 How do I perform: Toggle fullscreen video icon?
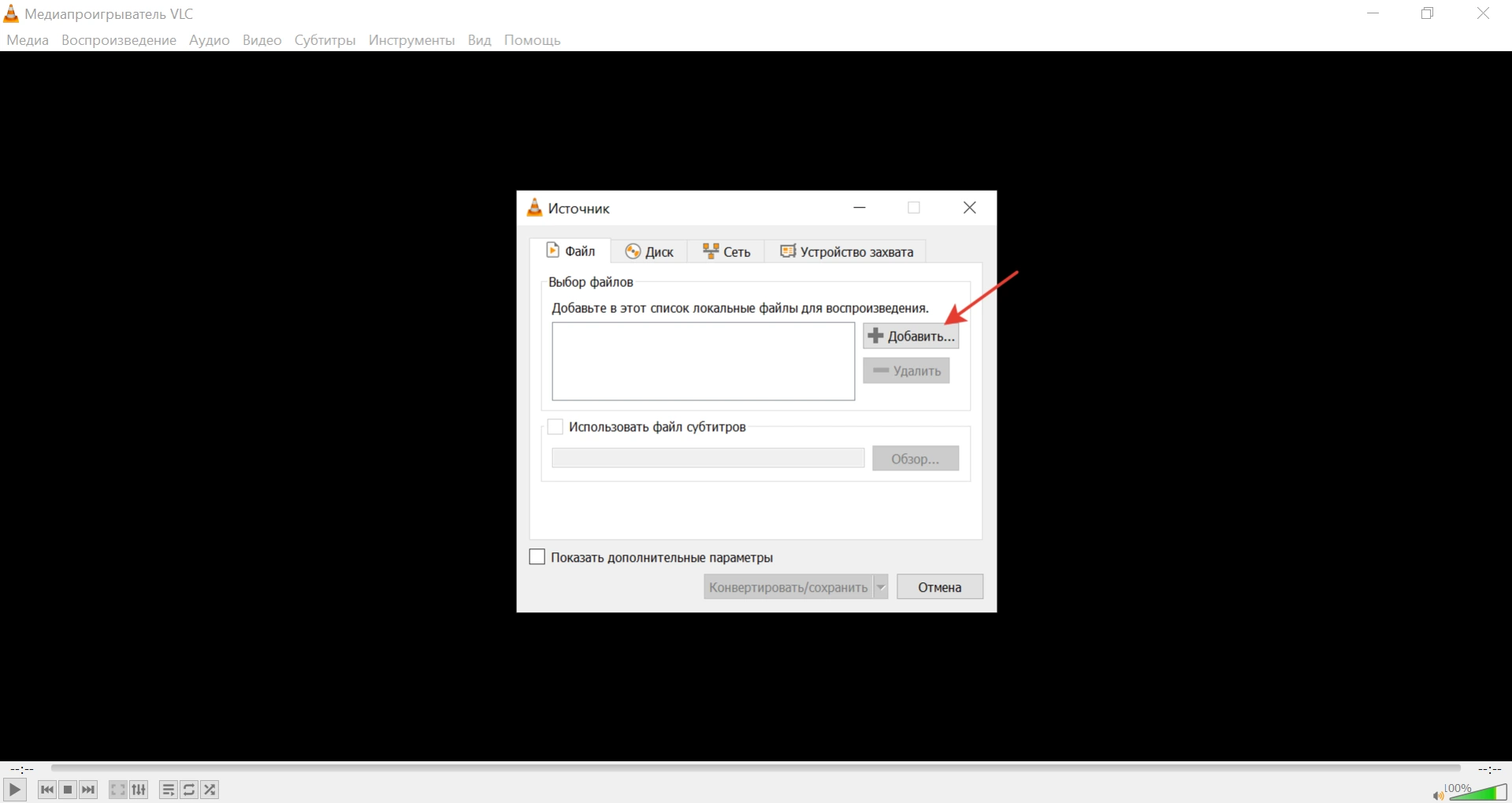[x=117, y=790]
